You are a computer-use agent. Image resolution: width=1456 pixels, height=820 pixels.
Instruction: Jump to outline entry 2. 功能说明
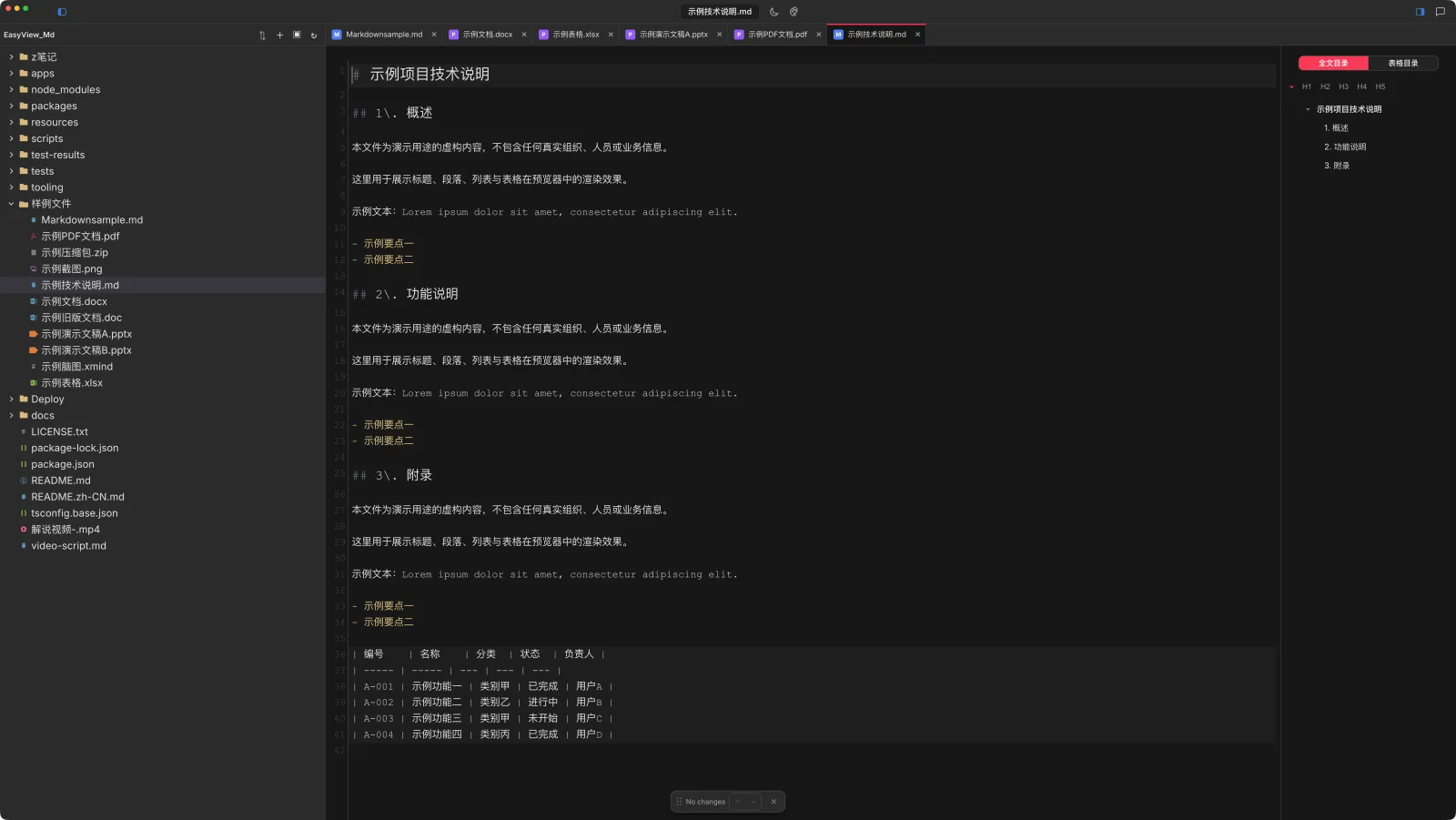pos(1345,147)
